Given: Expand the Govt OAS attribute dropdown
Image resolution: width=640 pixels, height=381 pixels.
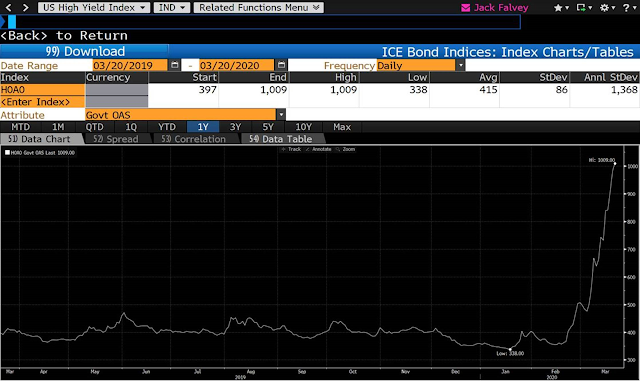Looking at the screenshot, I should point(281,115).
